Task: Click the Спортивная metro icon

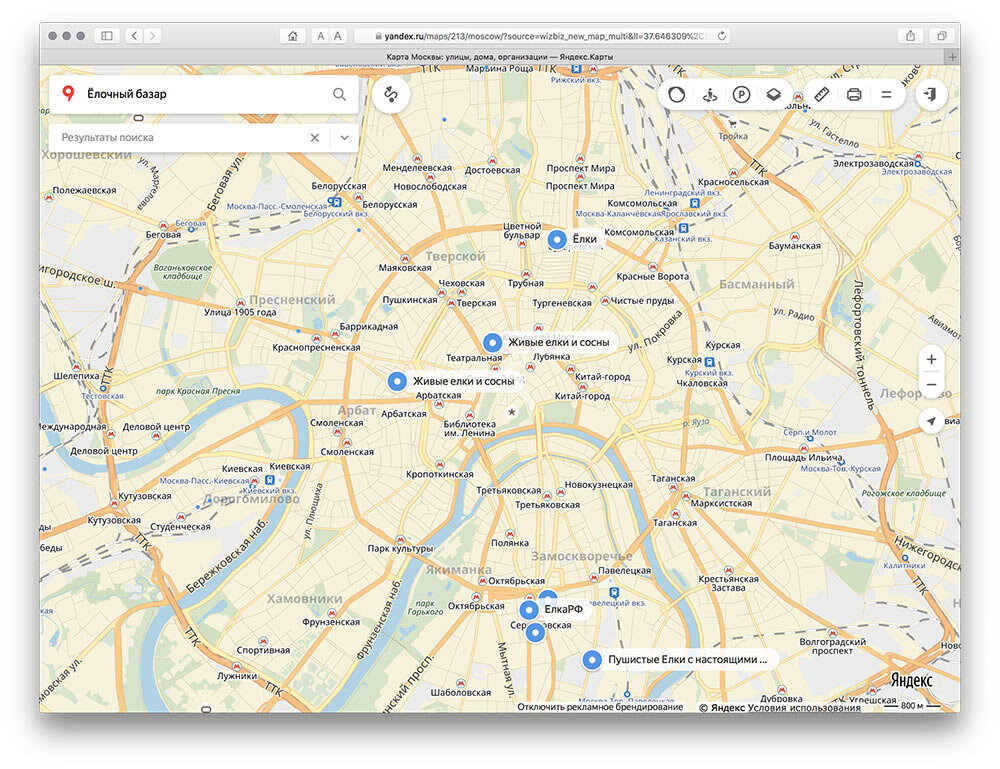Action: pos(263,640)
